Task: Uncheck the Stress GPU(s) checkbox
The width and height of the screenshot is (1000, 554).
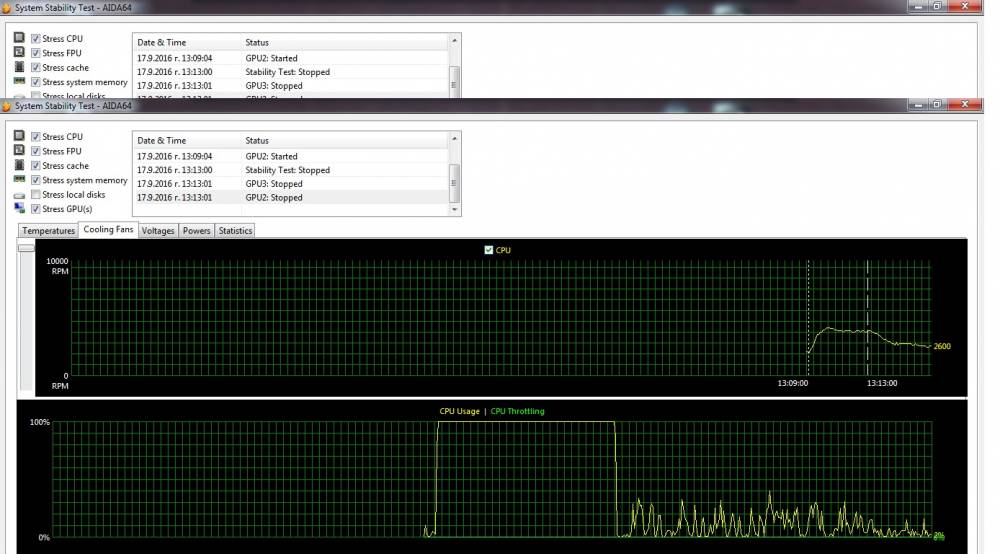Action: coord(36,209)
